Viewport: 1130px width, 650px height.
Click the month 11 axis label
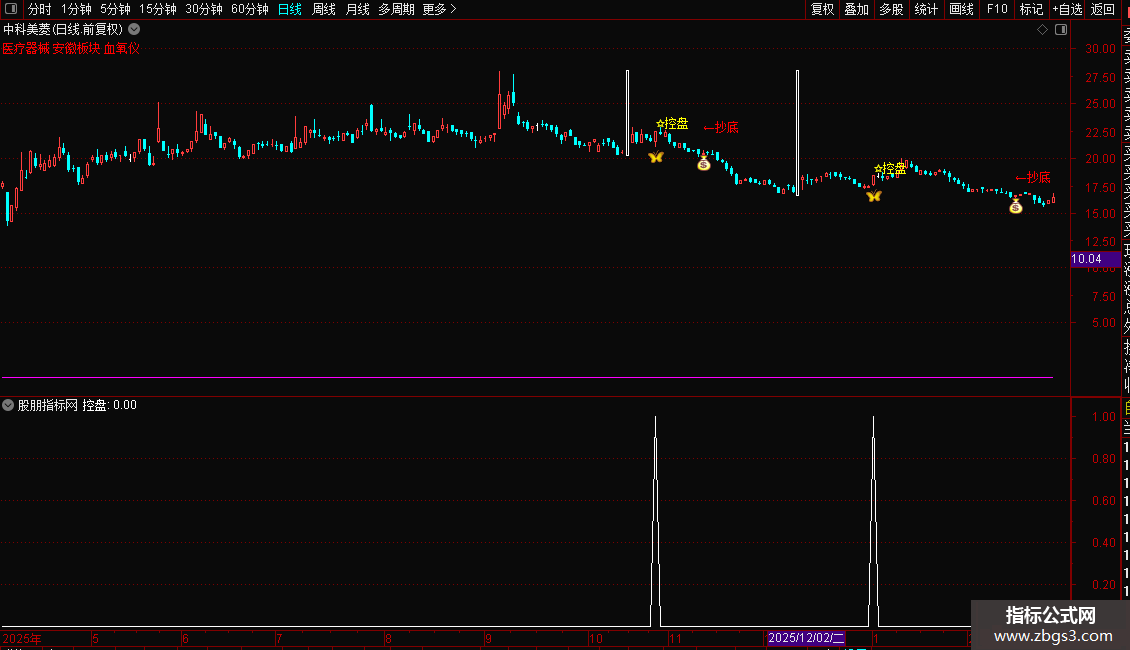click(x=675, y=638)
